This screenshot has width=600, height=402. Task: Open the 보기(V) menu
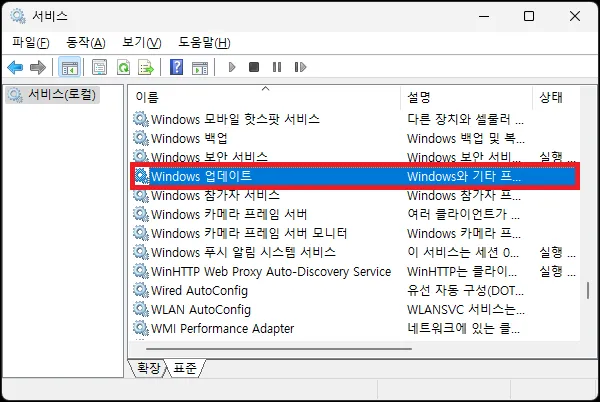[x=142, y=42]
